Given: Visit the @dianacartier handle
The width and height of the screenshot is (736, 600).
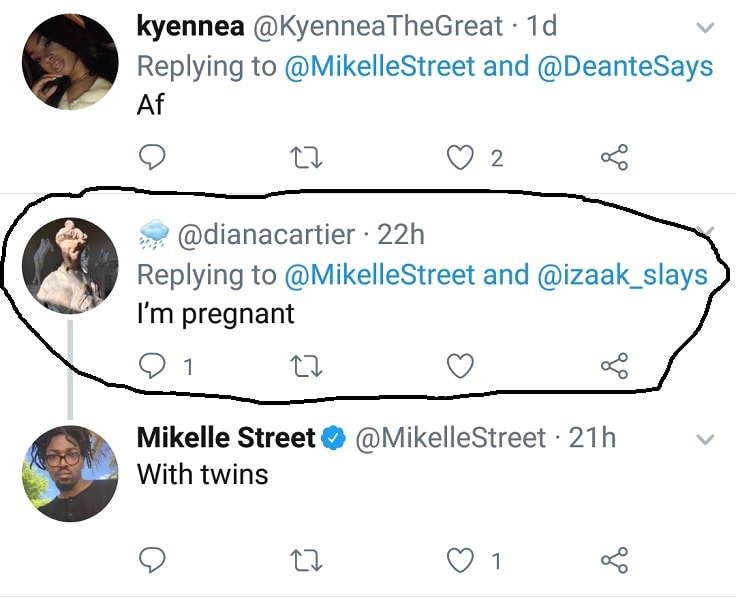Looking at the screenshot, I should (265, 235).
